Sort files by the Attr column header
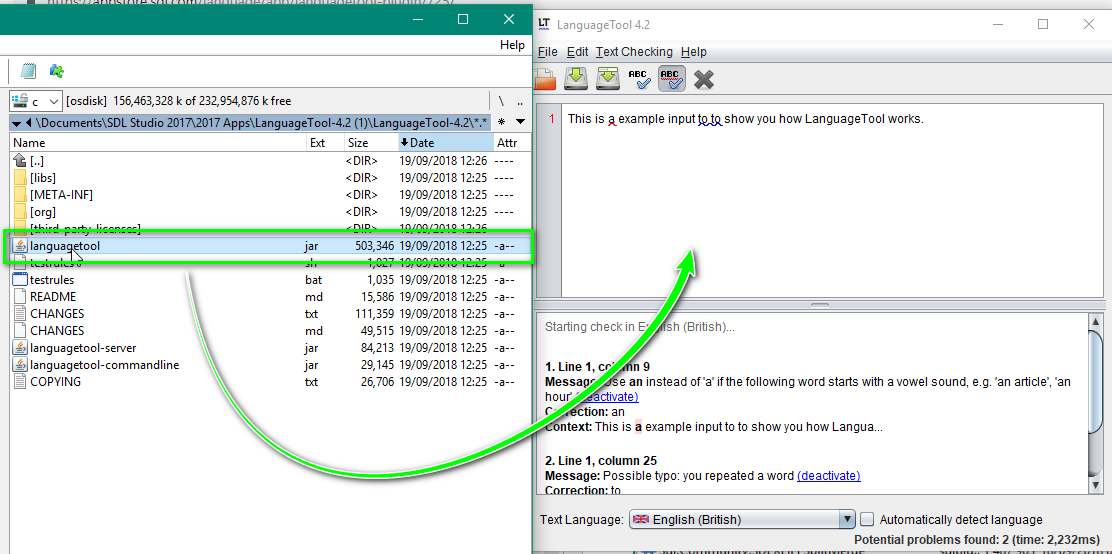Image resolution: width=1112 pixels, height=554 pixels. point(511,143)
